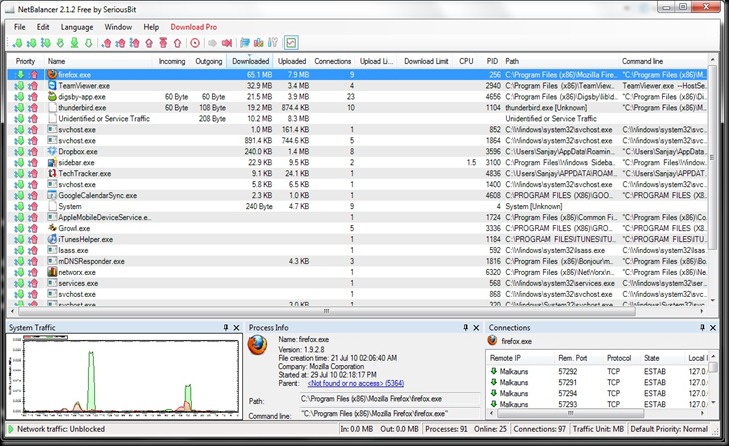Click the thunderbird.exe process icon
Screen dimensions: 729x446
(x=52, y=107)
